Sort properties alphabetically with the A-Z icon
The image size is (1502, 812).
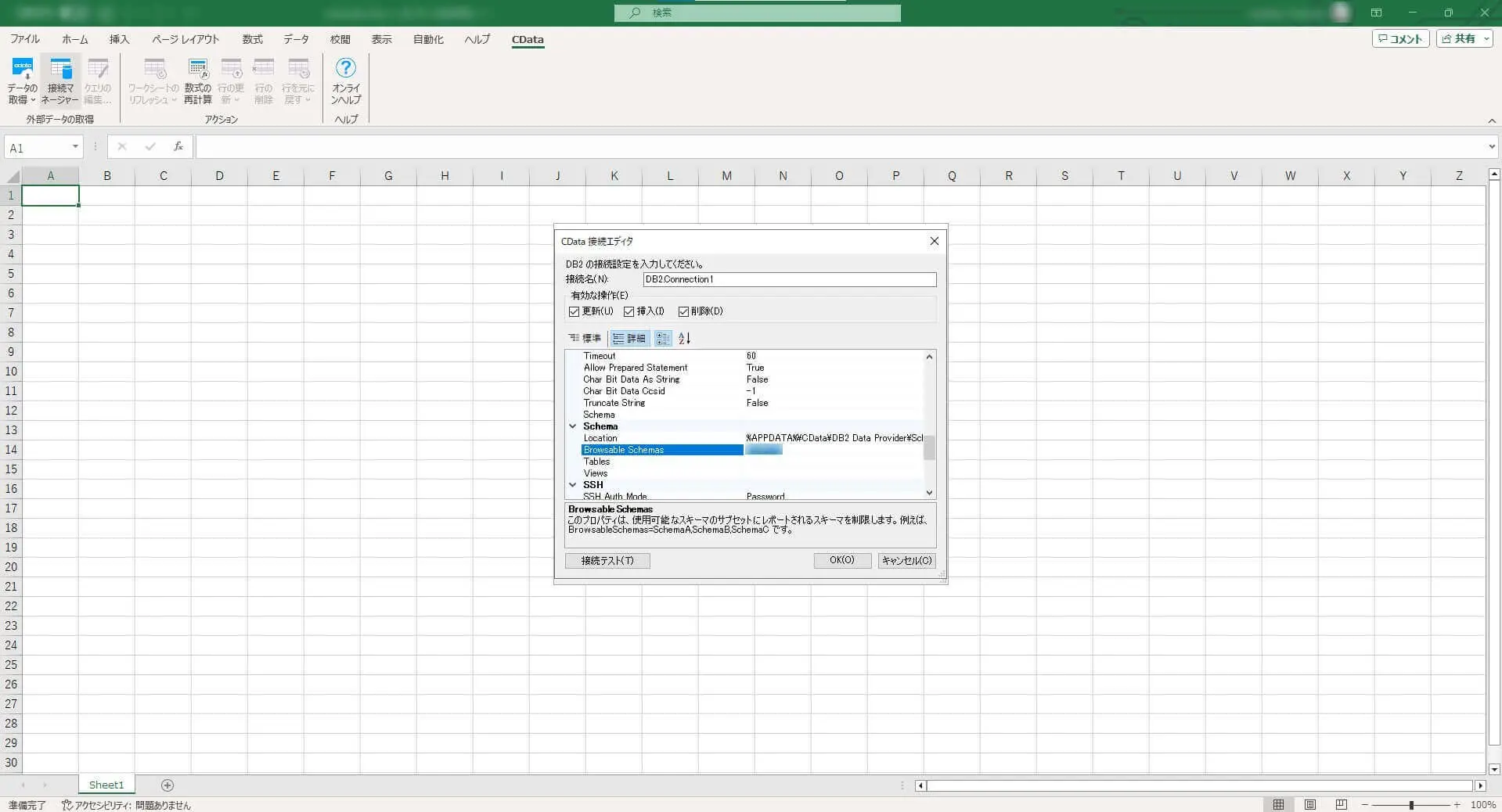coord(684,338)
